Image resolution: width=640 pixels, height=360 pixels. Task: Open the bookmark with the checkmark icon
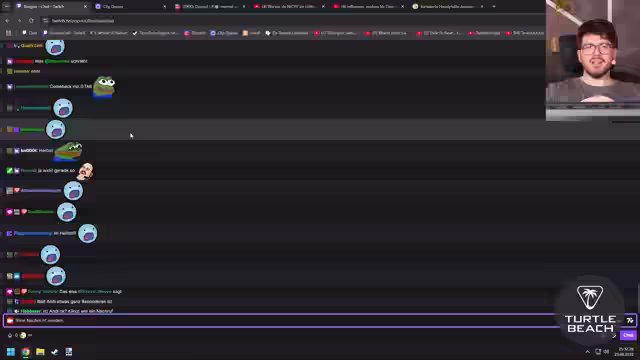(x=155, y=33)
